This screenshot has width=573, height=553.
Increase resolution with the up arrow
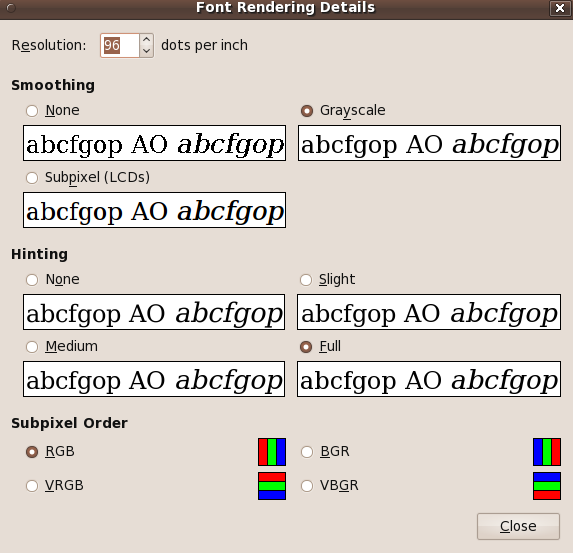pyautogui.click(x=147, y=39)
